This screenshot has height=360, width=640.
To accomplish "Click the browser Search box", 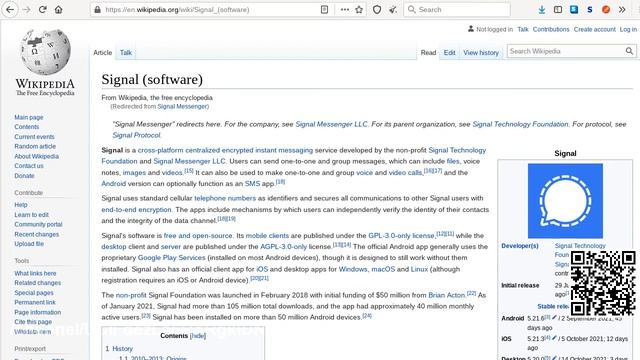I will tap(457, 9).
